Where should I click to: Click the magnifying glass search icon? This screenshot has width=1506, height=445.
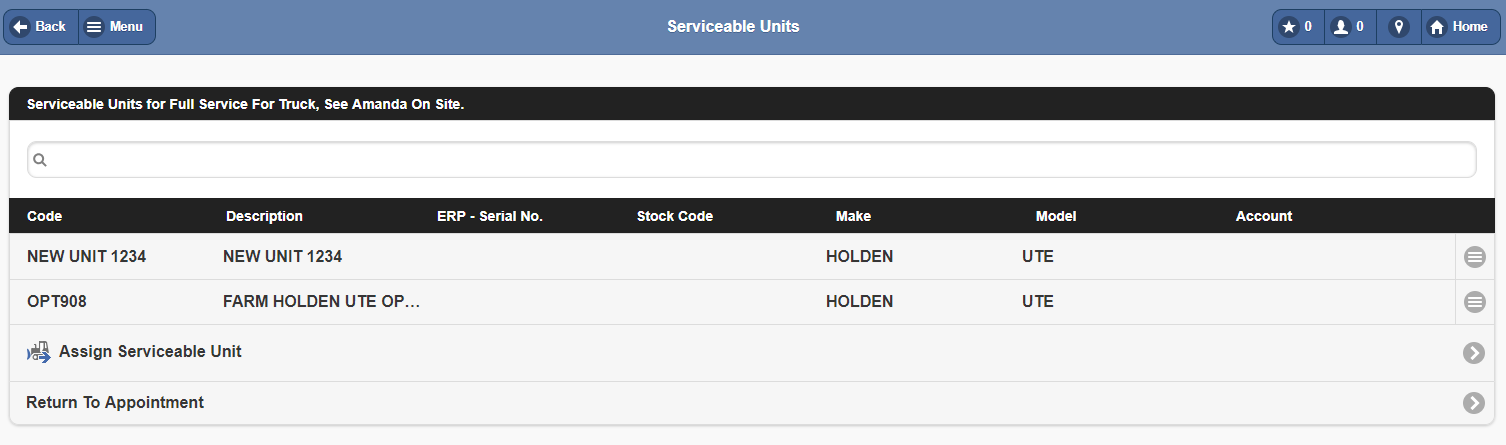[41, 160]
